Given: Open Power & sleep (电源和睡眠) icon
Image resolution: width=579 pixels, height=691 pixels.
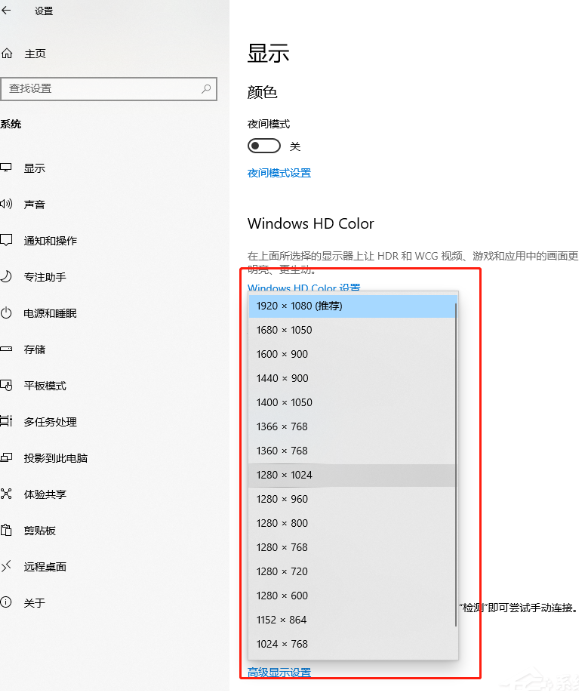Looking at the screenshot, I should (6, 313).
